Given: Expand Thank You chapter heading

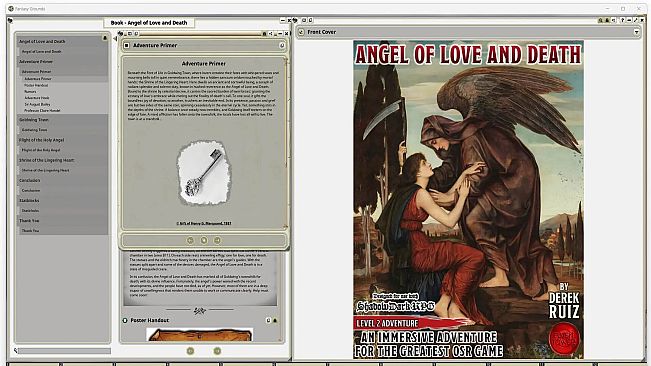Looking at the screenshot, I should (29, 221).
